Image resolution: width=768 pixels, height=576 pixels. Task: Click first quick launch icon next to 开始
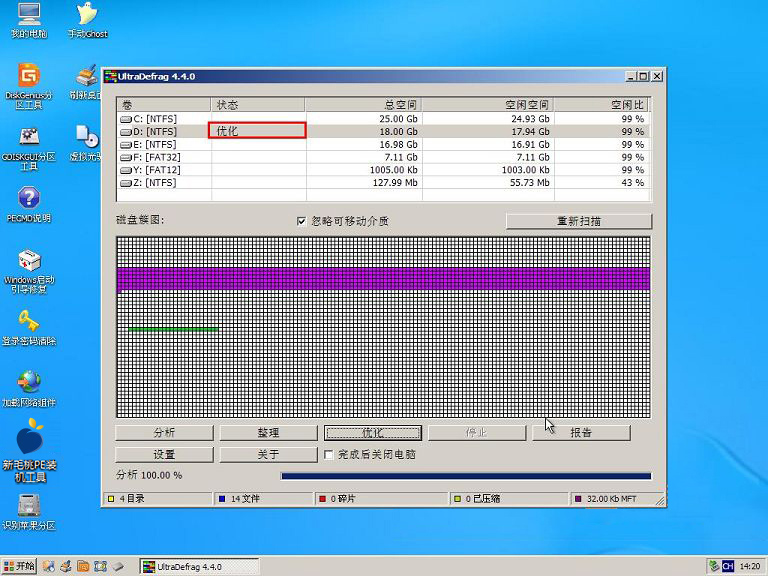48,566
